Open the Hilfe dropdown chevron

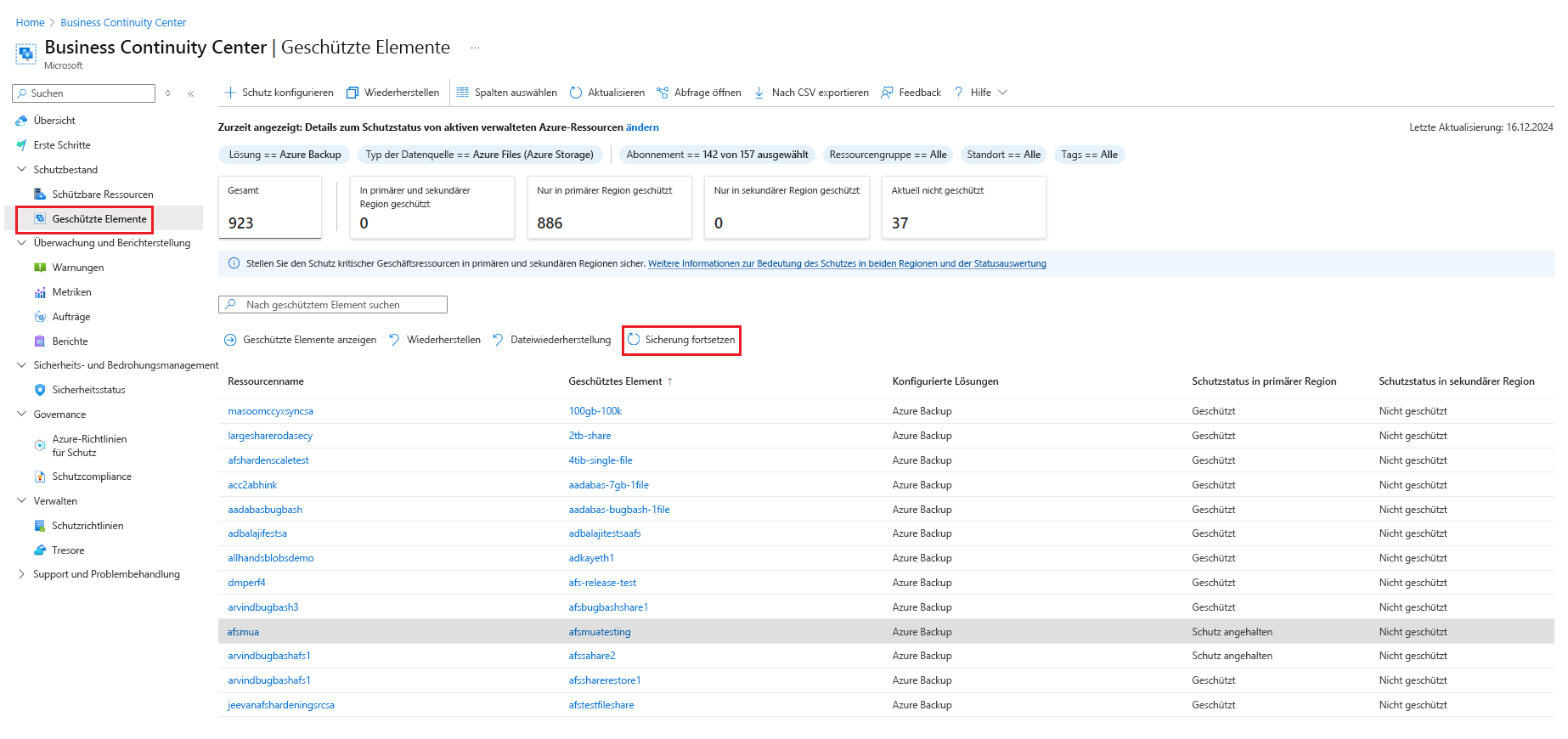pyautogui.click(x=1002, y=93)
